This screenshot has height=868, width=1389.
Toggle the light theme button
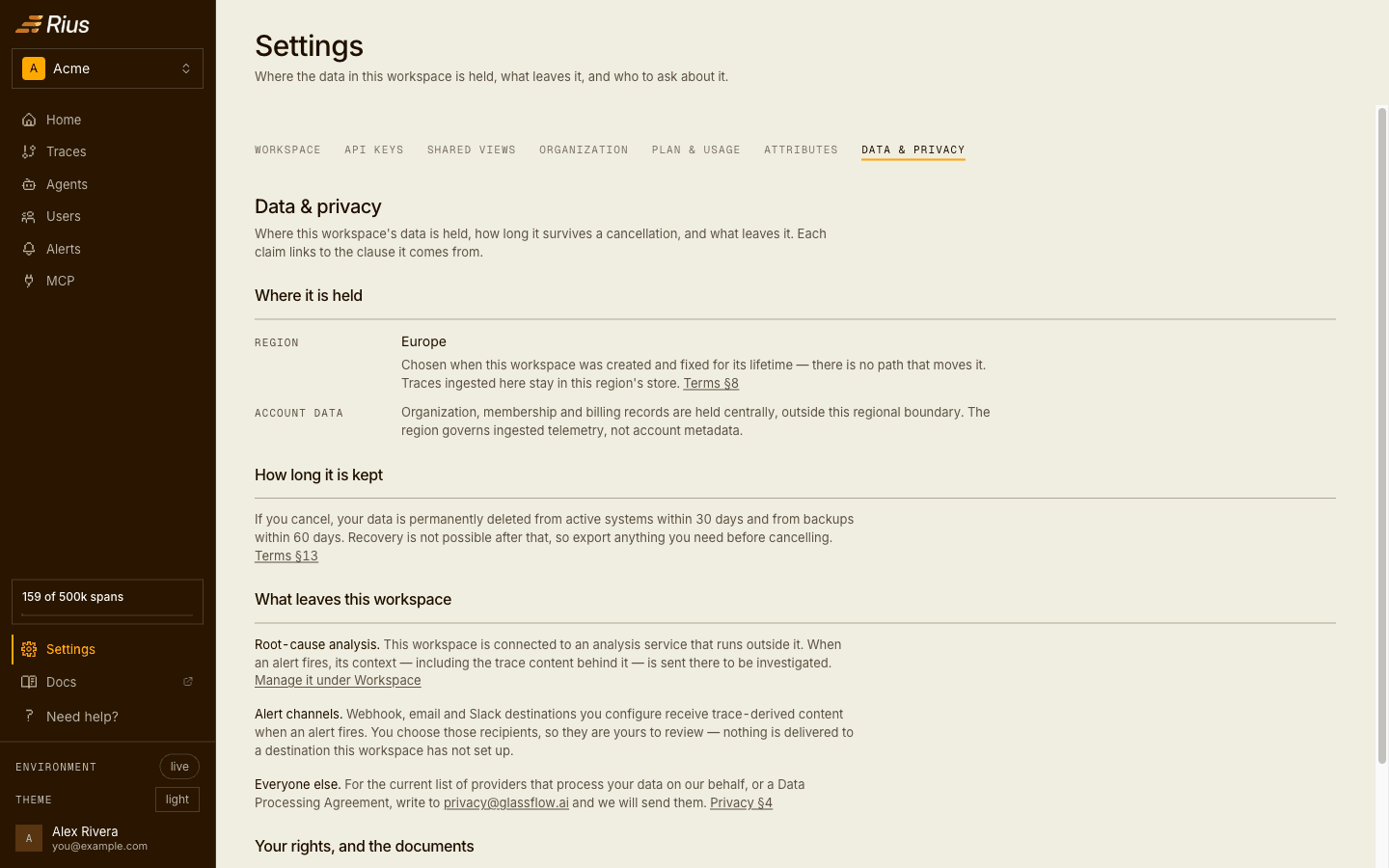(x=177, y=800)
